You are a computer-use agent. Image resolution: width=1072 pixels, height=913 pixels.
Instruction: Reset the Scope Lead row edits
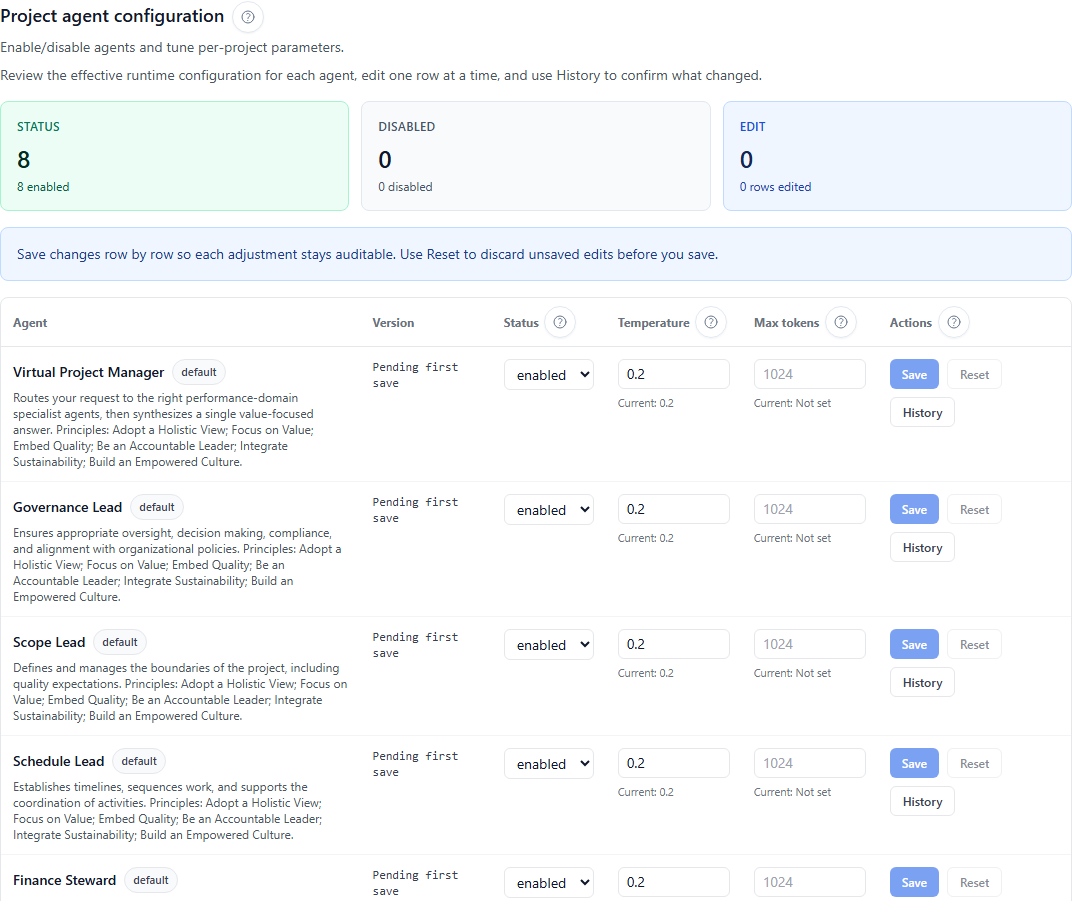974,645
